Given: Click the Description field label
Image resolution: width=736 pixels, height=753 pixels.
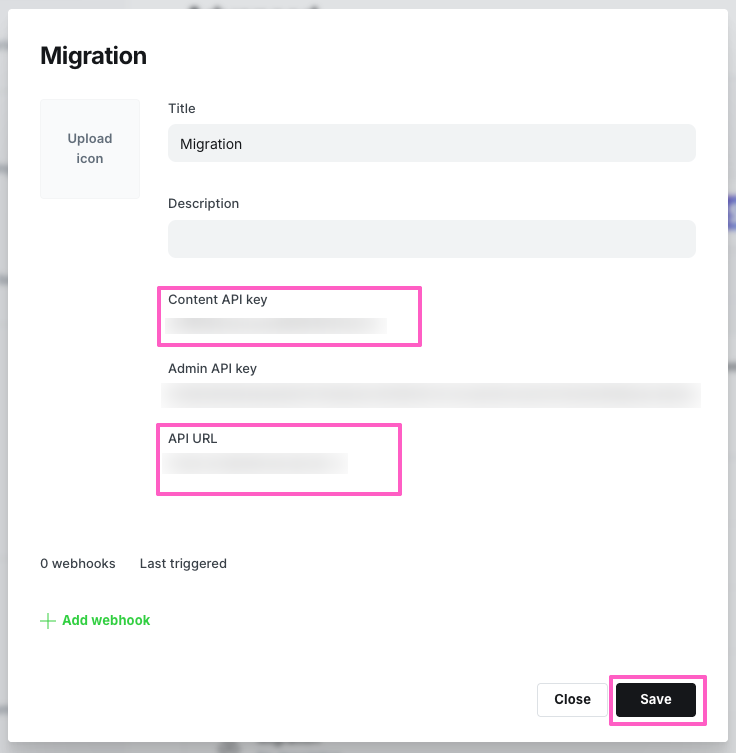Looking at the screenshot, I should [x=203, y=203].
